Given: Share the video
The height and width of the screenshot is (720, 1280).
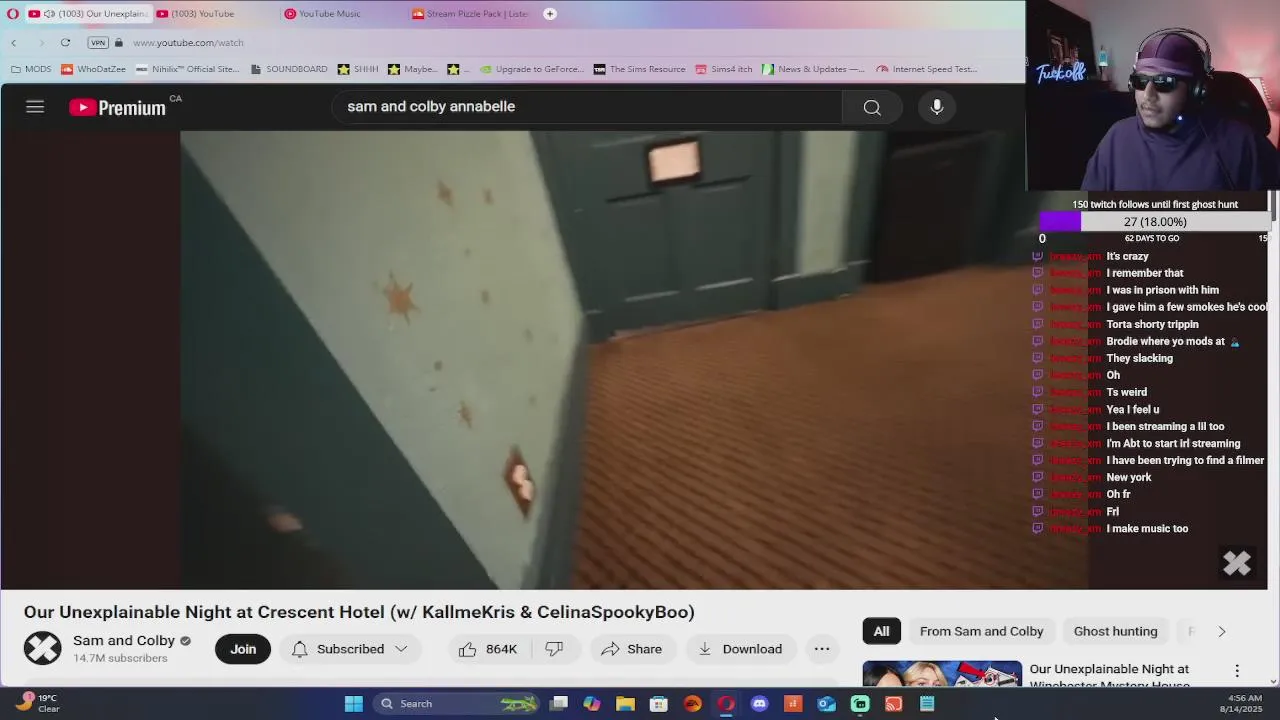Looking at the screenshot, I should tap(632, 649).
